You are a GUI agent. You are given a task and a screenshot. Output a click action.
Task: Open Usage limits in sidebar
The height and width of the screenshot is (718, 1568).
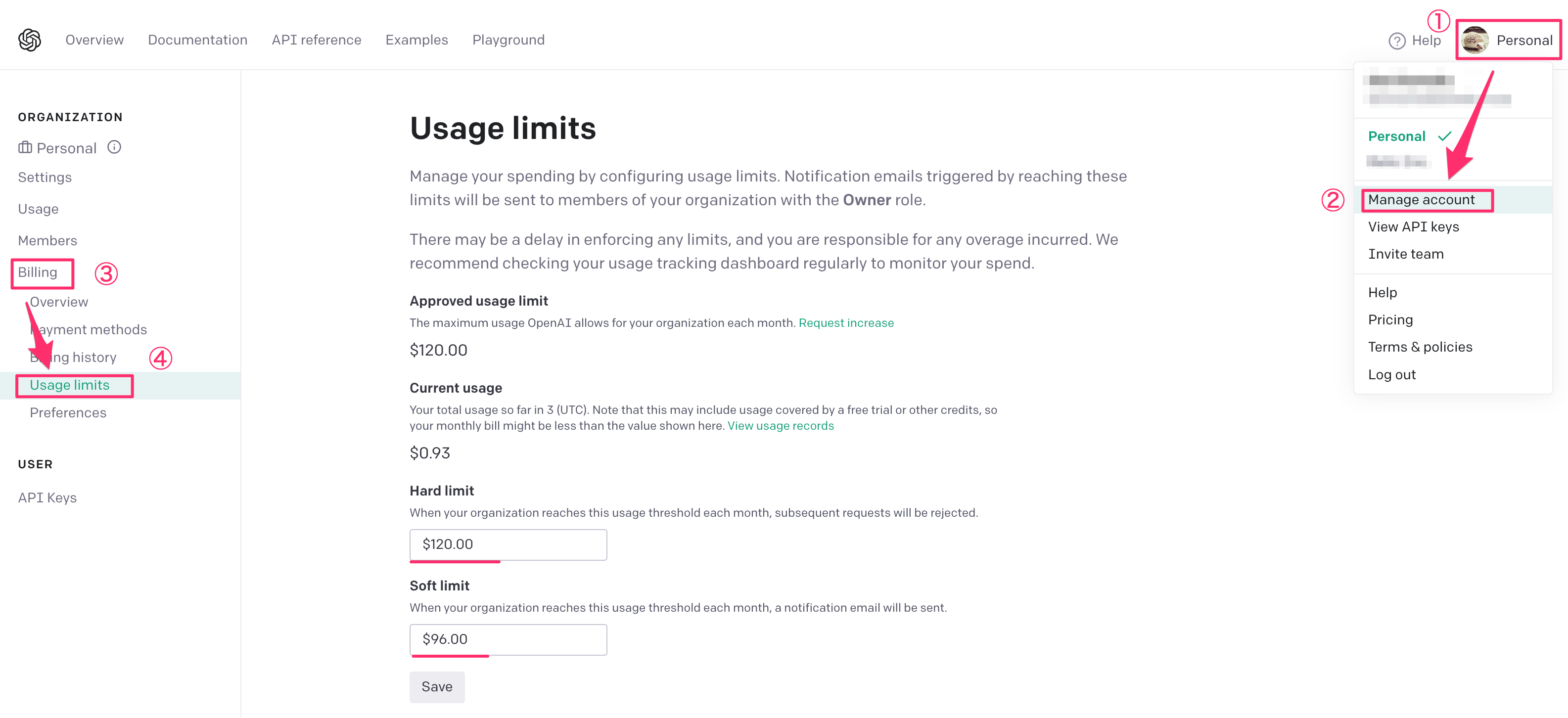click(x=69, y=385)
